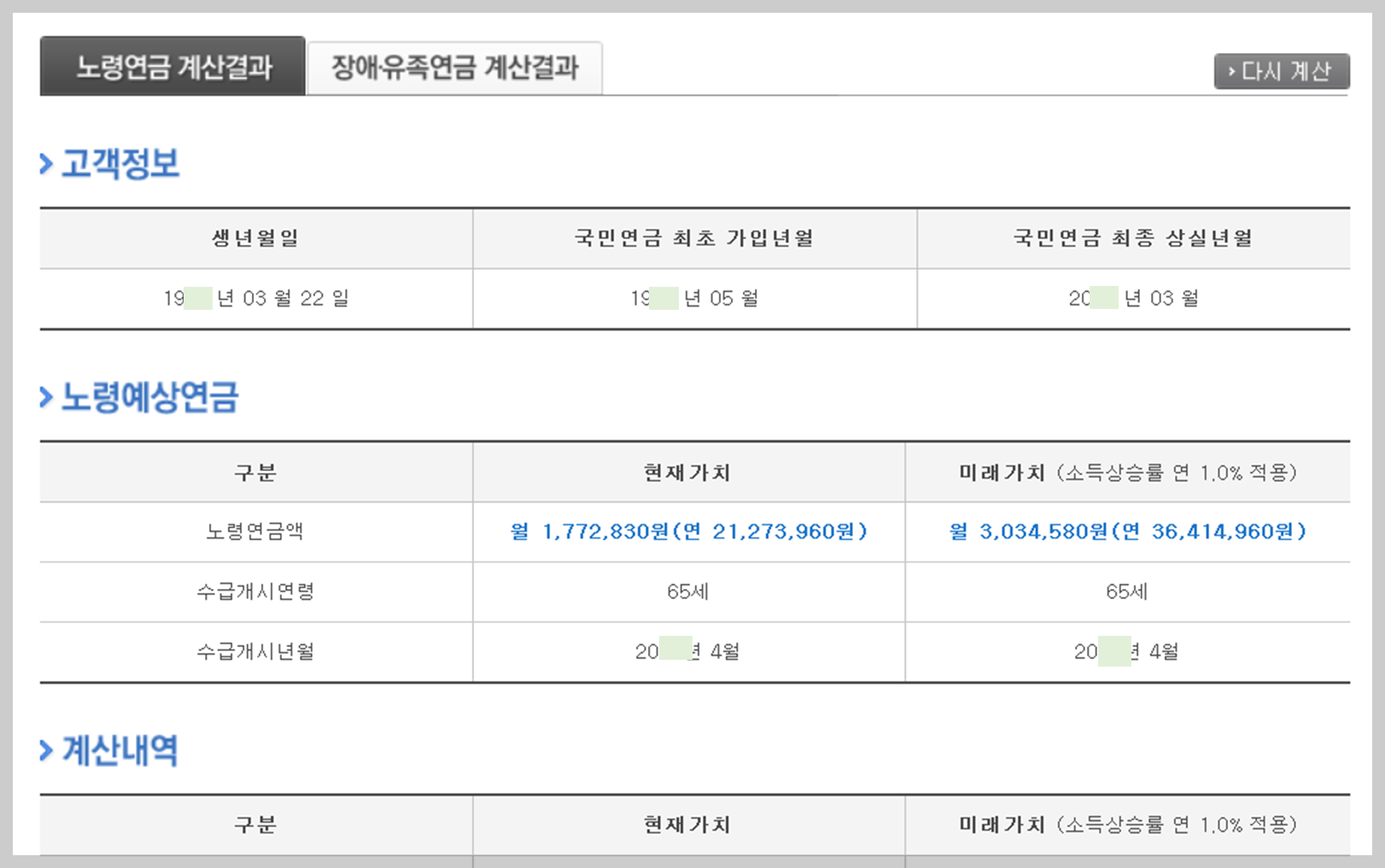Expand the 계산내역 section
Screen dimensions: 1385x868
[120, 751]
